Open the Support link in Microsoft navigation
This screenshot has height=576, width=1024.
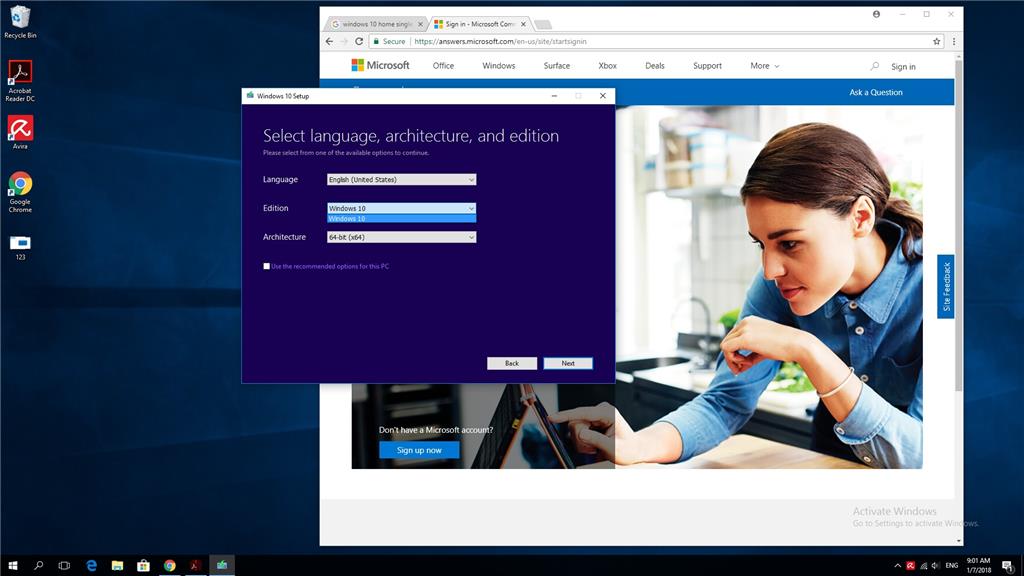pyautogui.click(x=707, y=66)
